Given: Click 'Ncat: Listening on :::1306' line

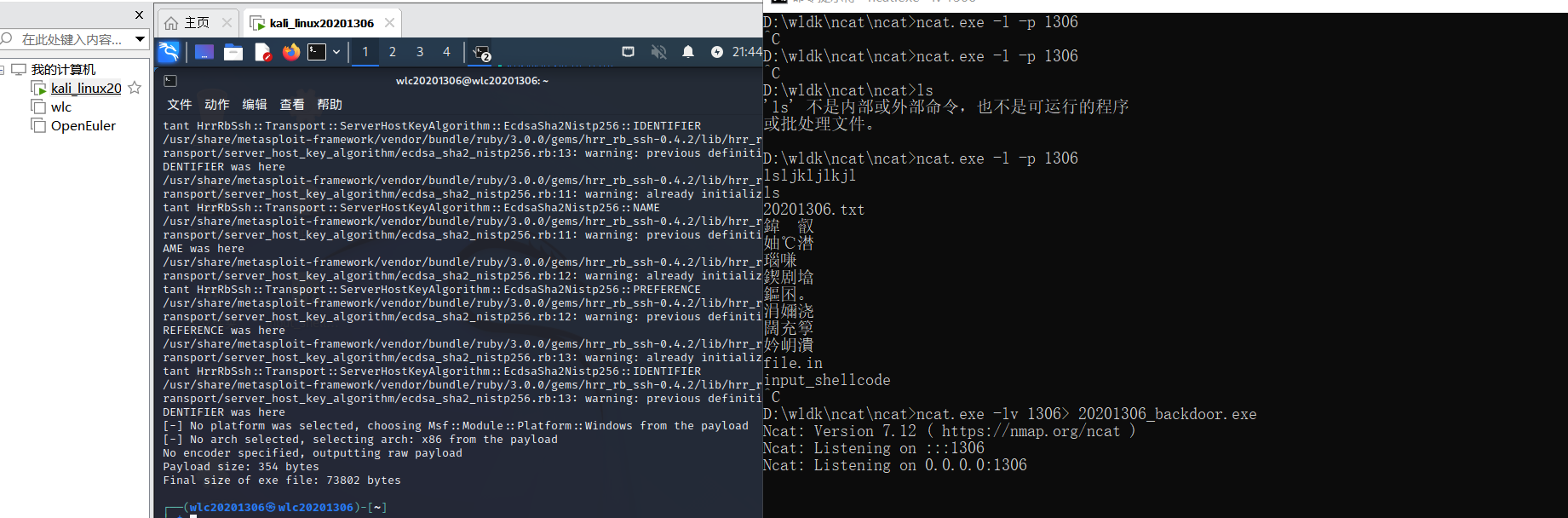Looking at the screenshot, I should [874, 448].
